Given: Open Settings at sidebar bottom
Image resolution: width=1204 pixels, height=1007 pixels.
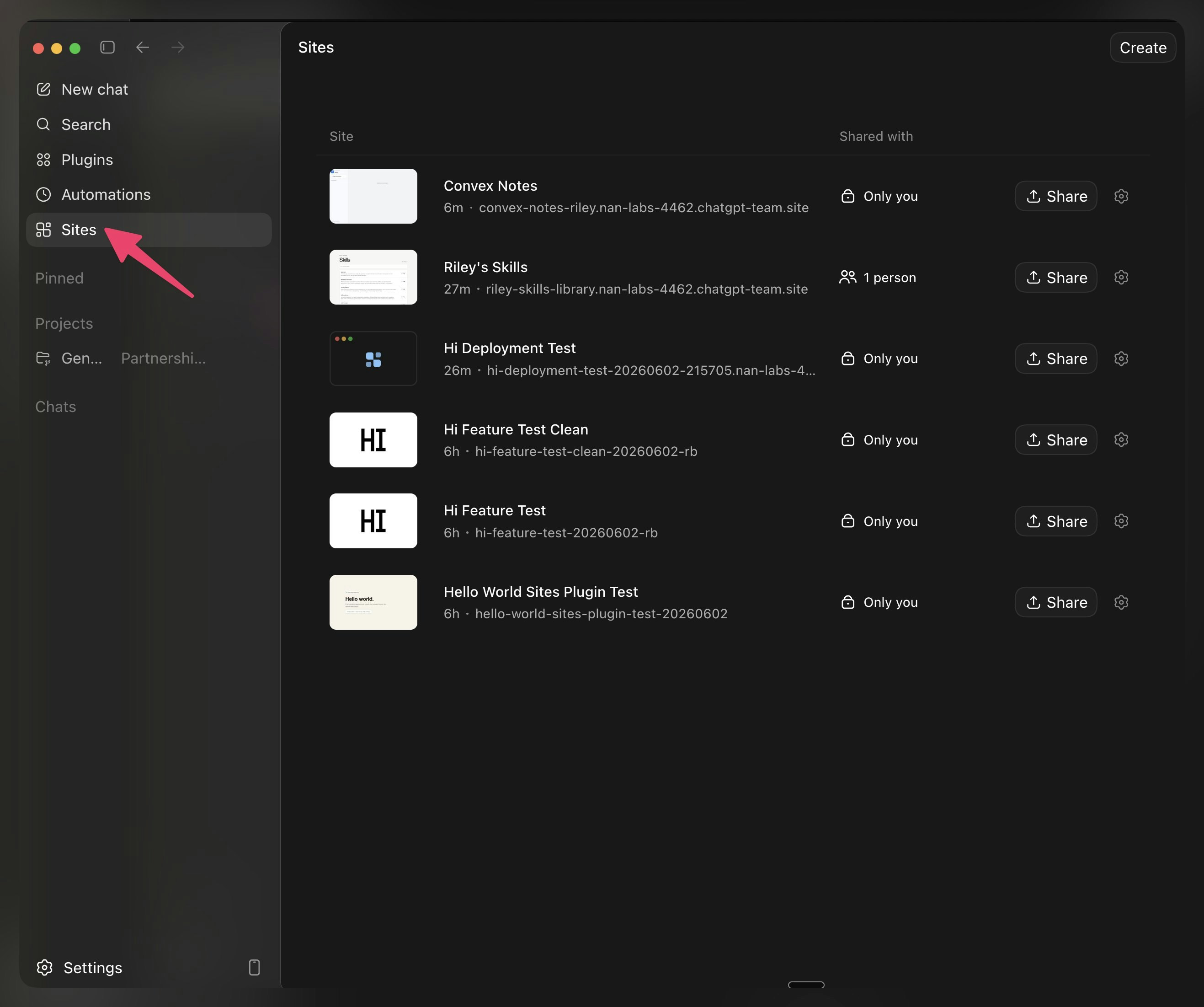Looking at the screenshot, I should point(79,967).
